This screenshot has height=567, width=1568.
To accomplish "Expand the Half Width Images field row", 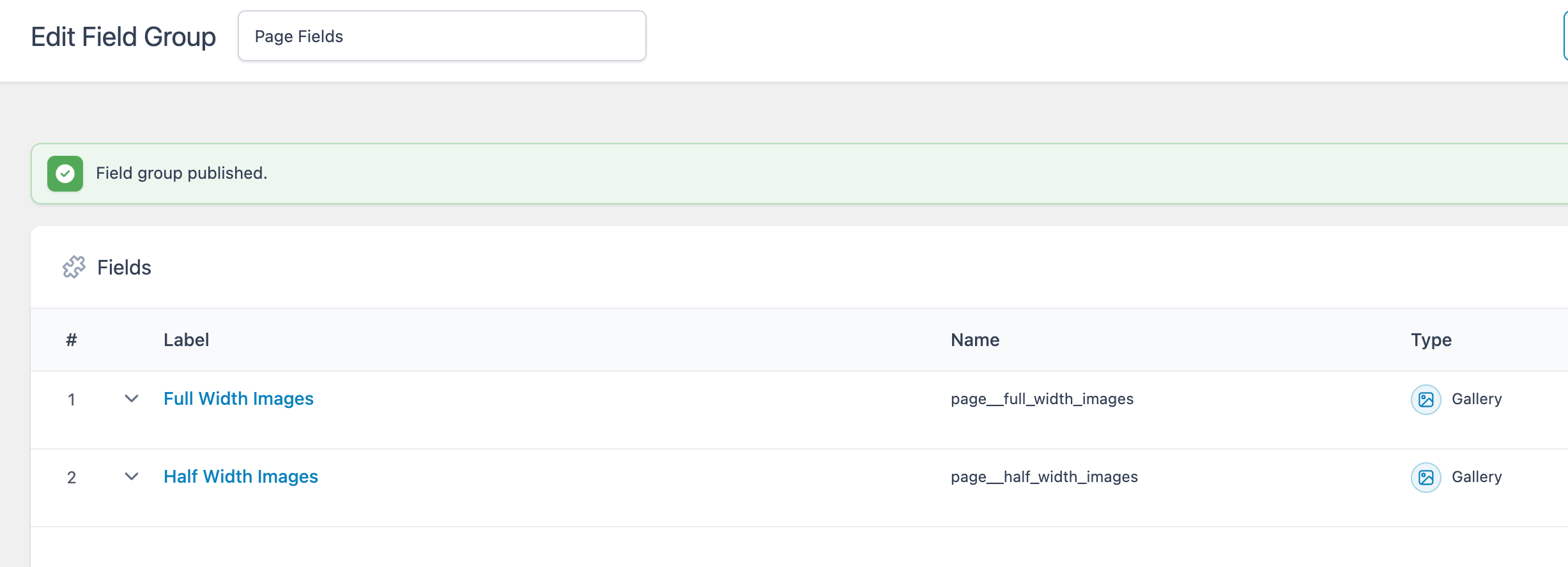I will [132, 477].
